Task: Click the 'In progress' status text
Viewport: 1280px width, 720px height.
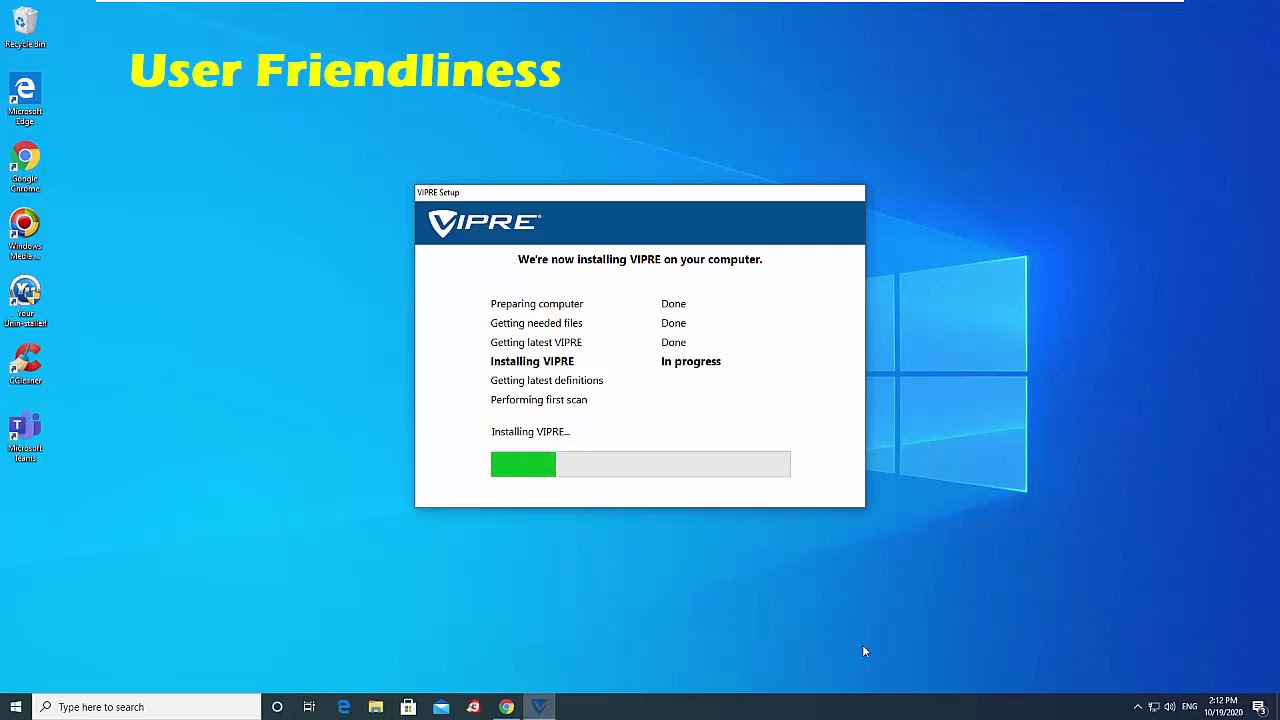Action: click(691, 361)
